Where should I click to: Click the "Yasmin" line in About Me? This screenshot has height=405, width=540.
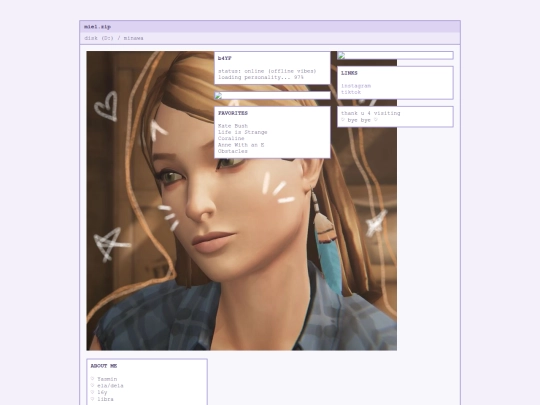pos(104,379)
